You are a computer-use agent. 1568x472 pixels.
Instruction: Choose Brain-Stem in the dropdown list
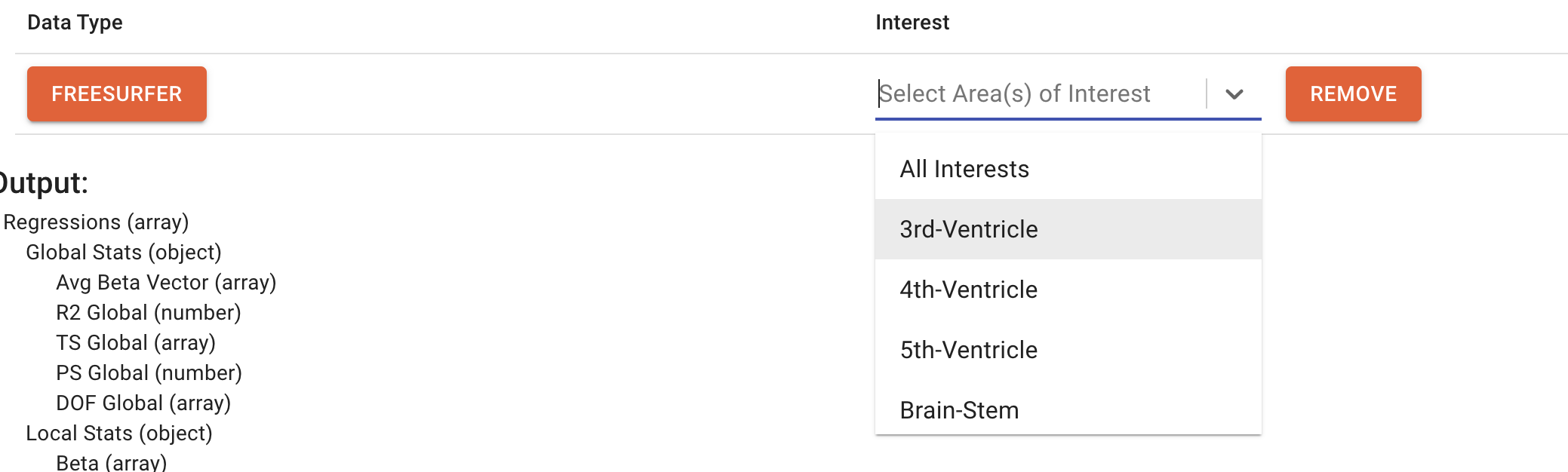(x=959, y=410)
